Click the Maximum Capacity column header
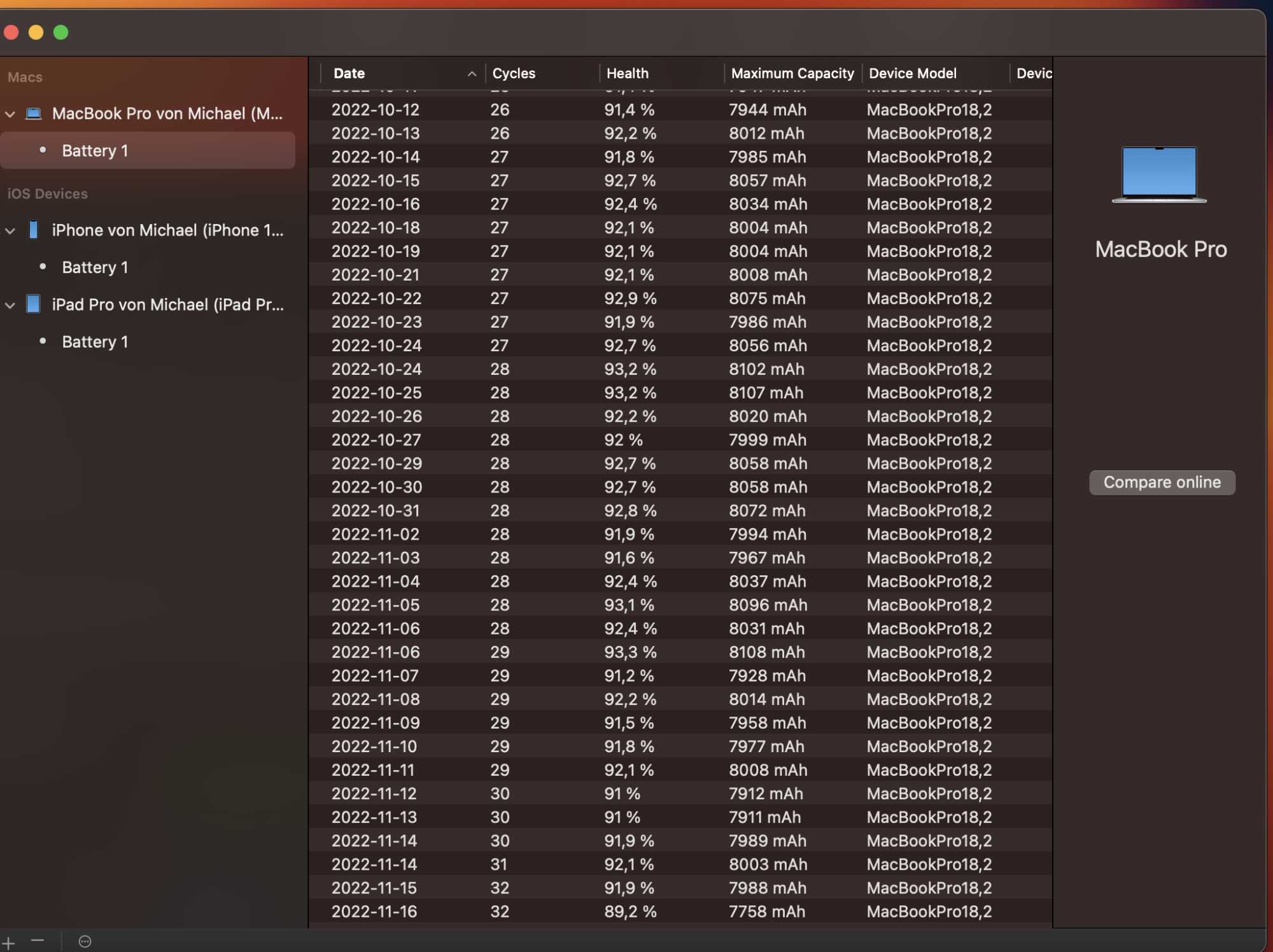The width and height of the screenshot is (1273, 952). point(792,74)
